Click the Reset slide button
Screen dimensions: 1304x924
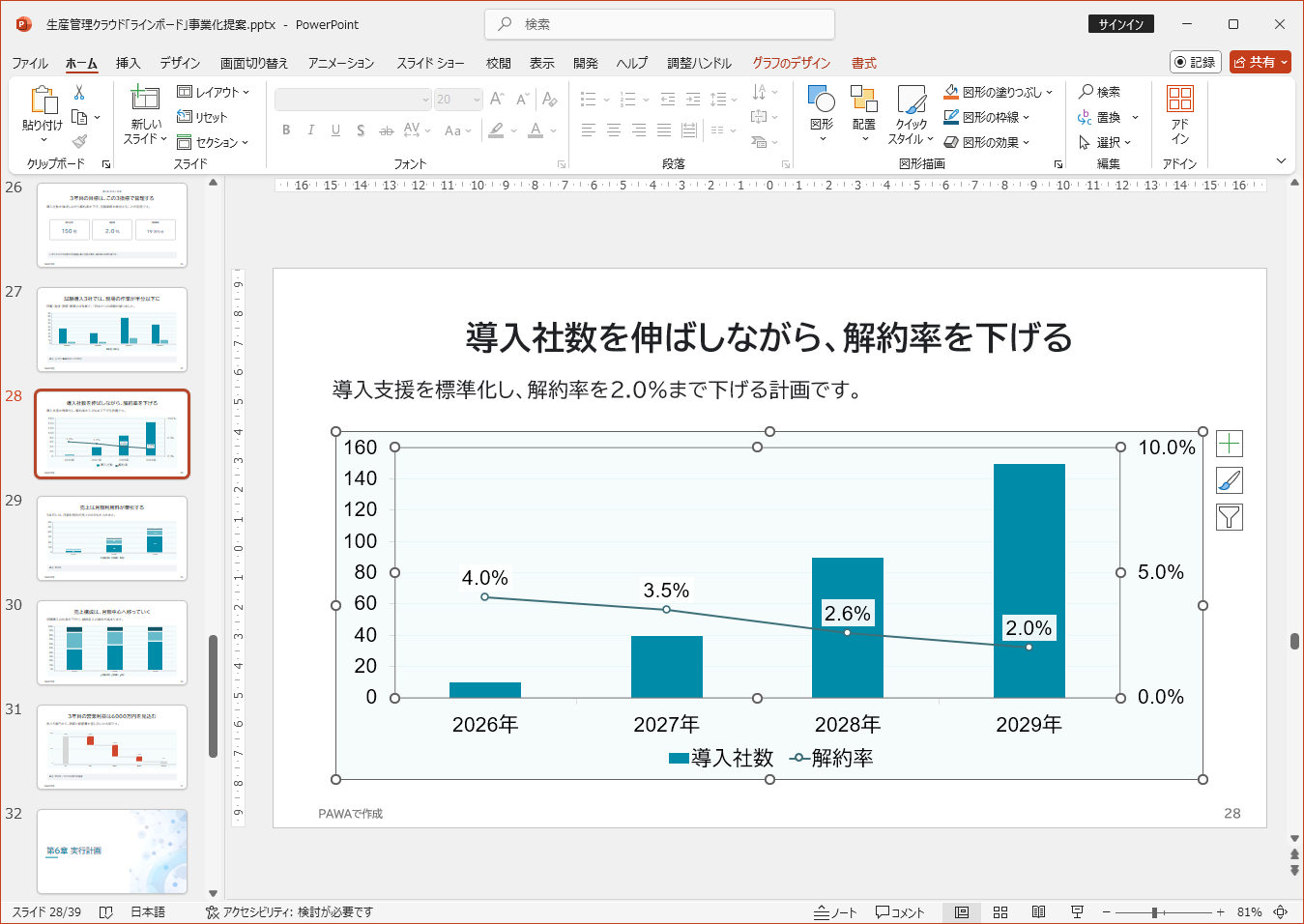[x=202, y=117]
